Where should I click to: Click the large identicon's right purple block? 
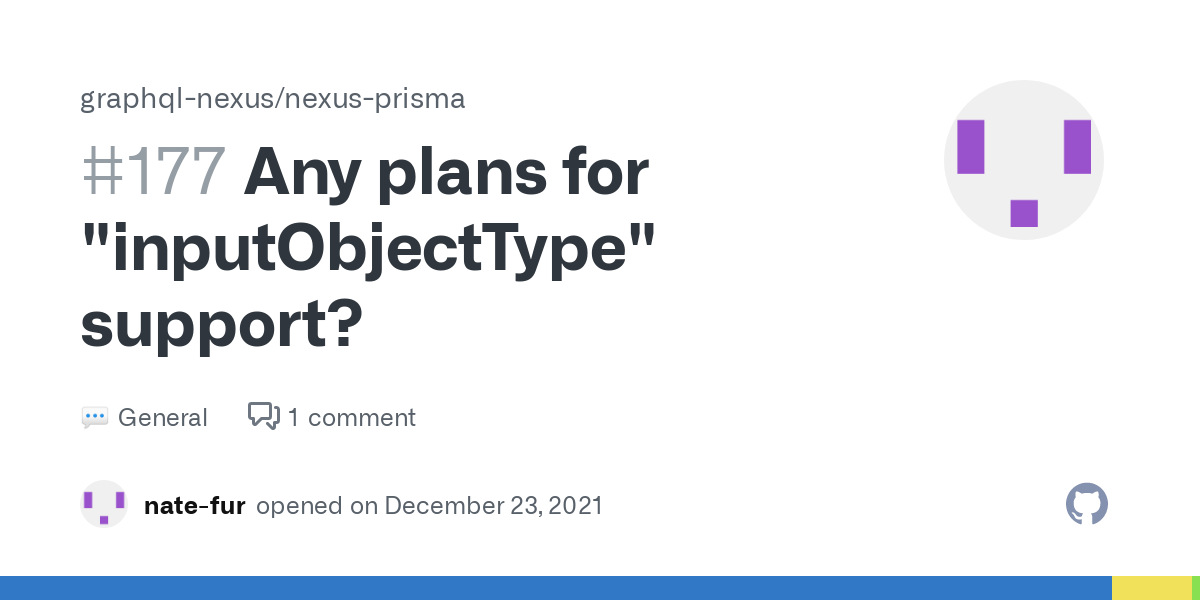(x=1077, y=147)
